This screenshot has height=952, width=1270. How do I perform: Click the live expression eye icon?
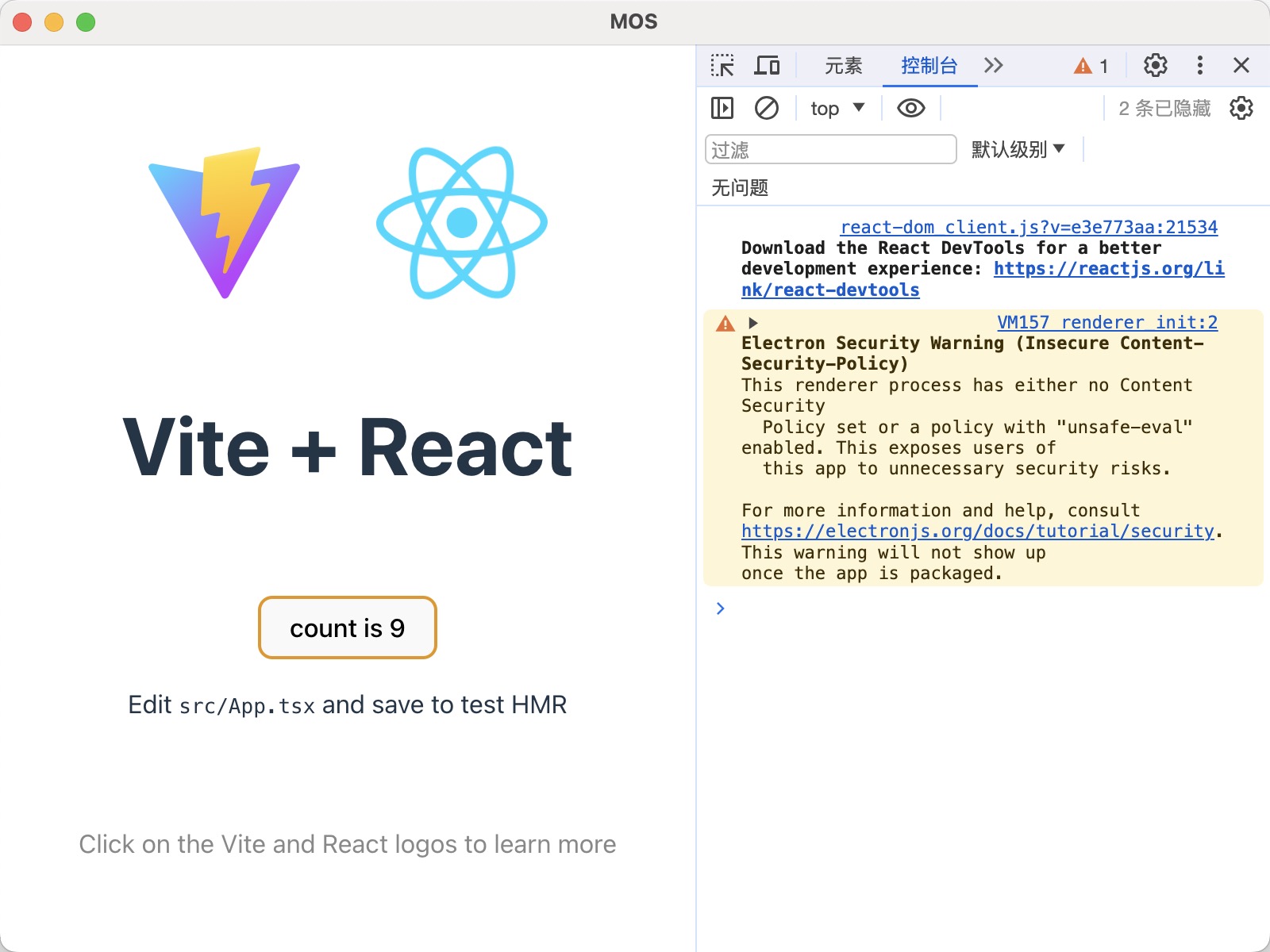(x=910, y=108)
